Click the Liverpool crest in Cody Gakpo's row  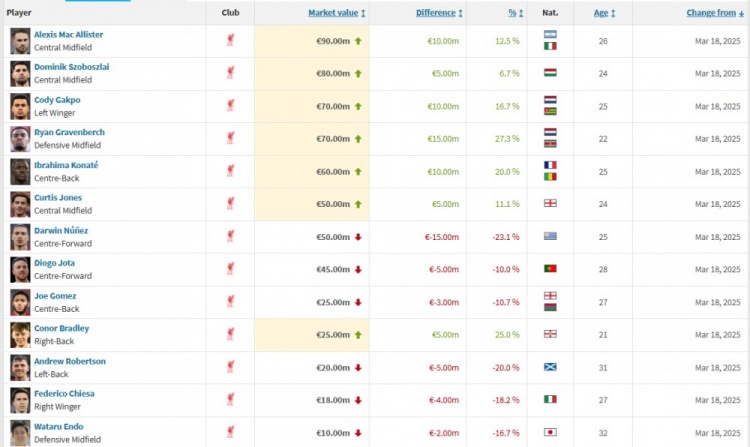231,106
